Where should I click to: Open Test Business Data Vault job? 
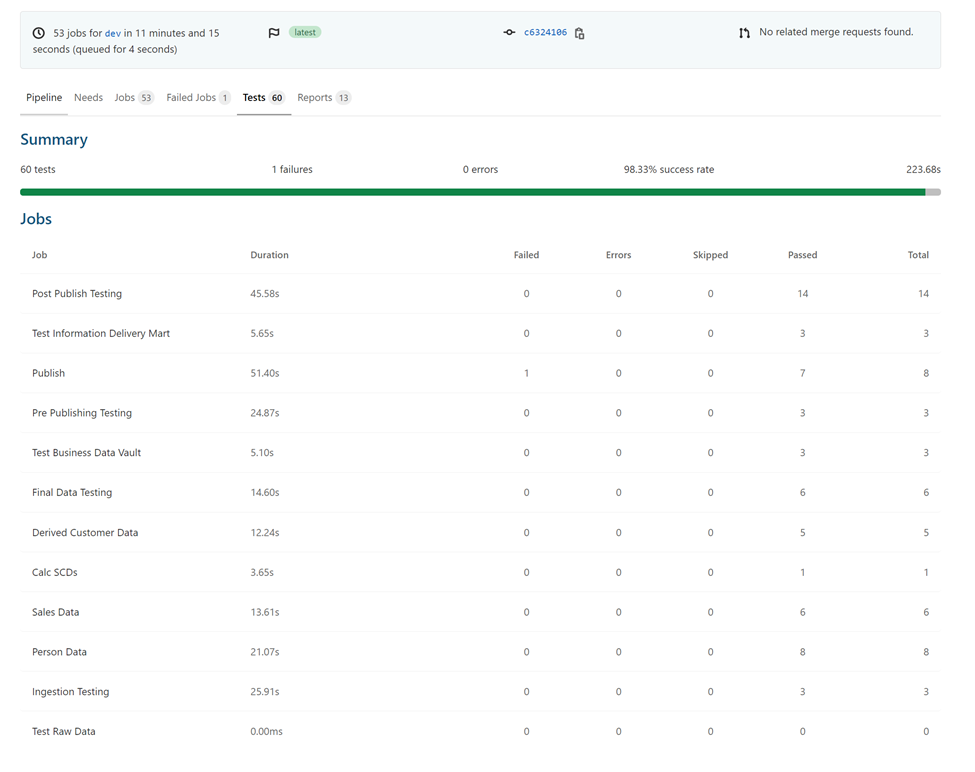(480, 453)
